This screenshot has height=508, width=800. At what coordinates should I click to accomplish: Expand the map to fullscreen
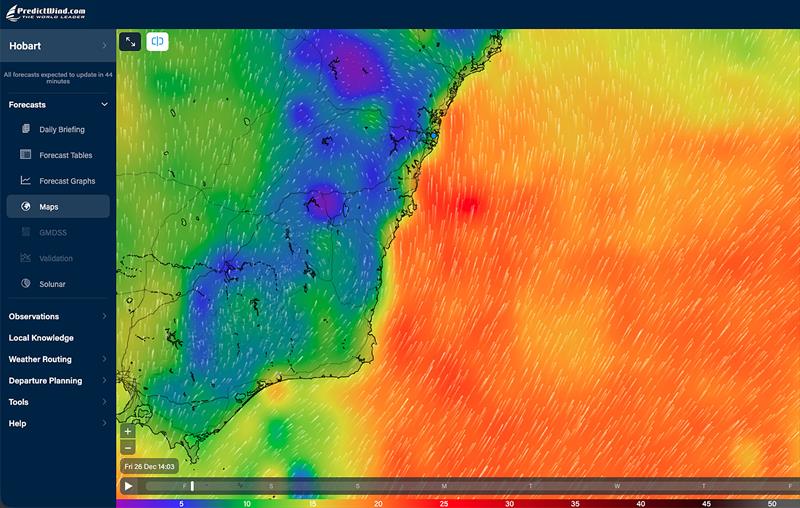[130, 42]
